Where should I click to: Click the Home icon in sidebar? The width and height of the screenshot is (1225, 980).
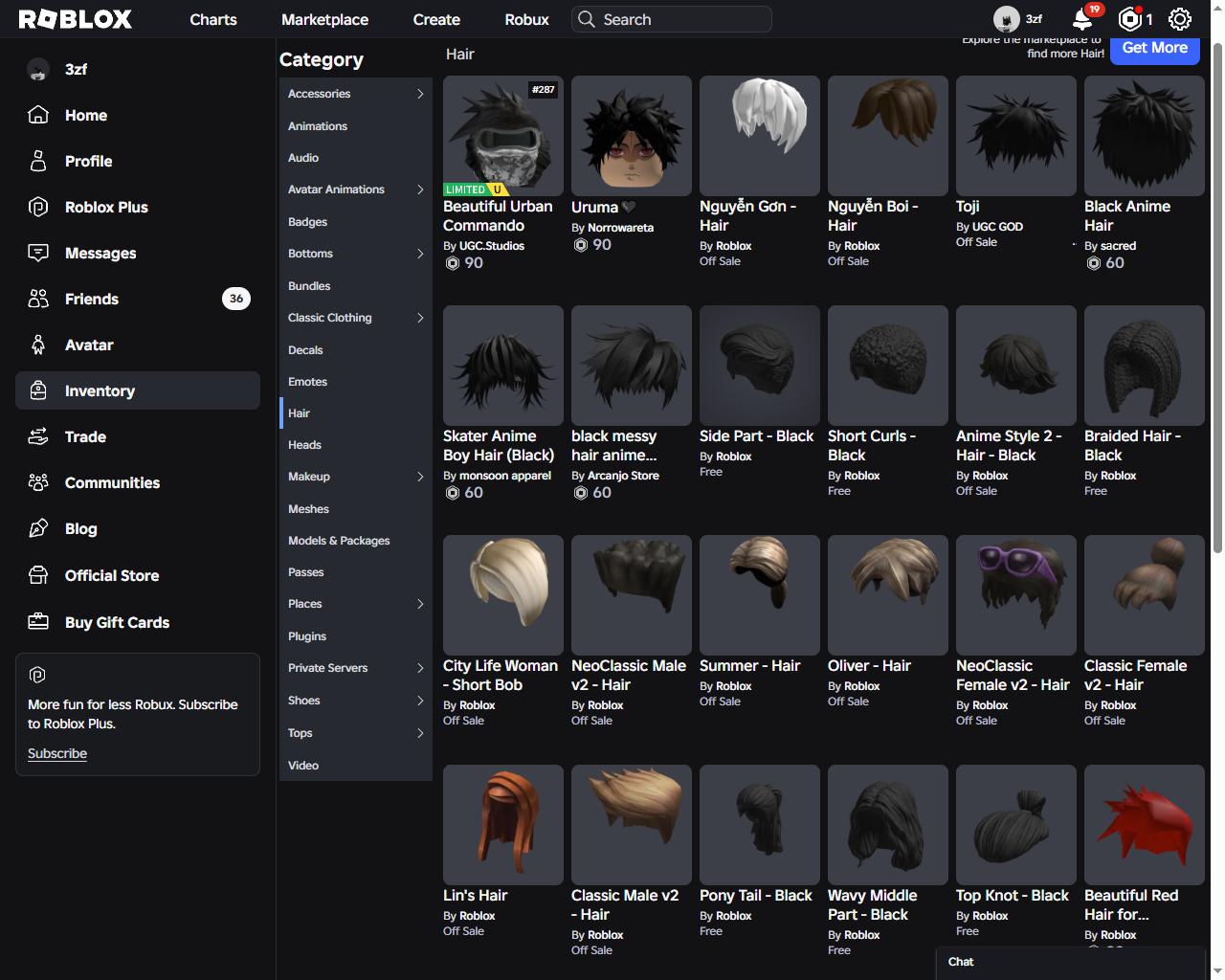[x=38, y=115]
